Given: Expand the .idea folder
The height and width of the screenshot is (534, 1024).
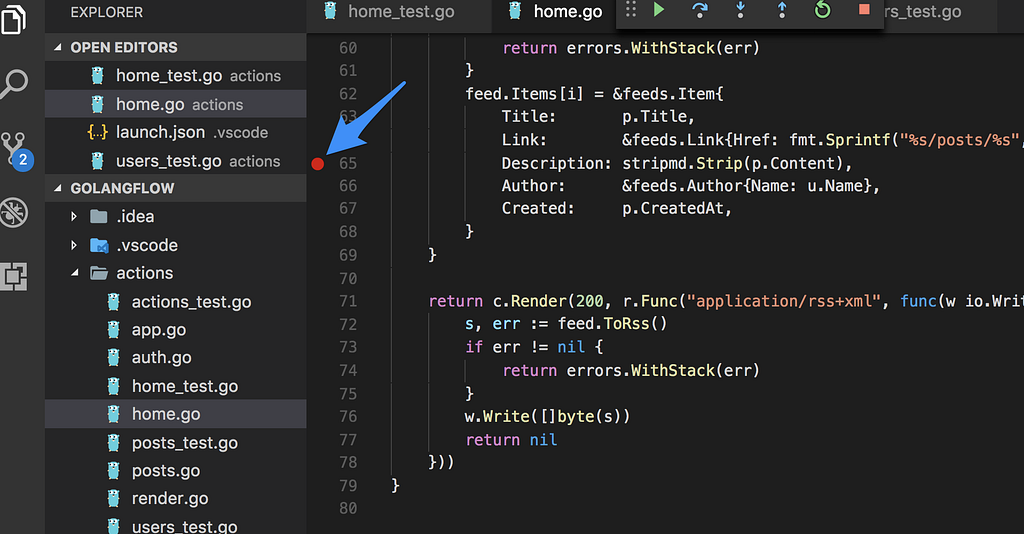Looking at the screenshot, I should click(74, 216).
